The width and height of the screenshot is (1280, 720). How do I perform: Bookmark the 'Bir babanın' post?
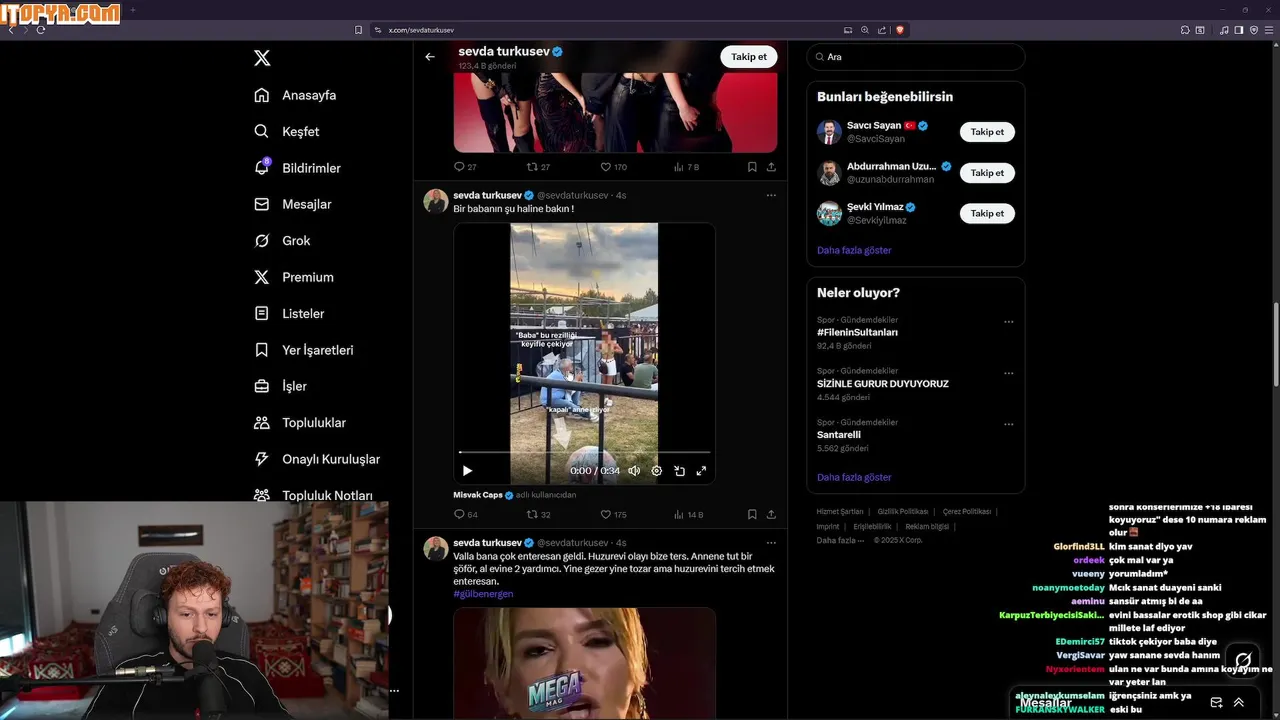[752, 515]
